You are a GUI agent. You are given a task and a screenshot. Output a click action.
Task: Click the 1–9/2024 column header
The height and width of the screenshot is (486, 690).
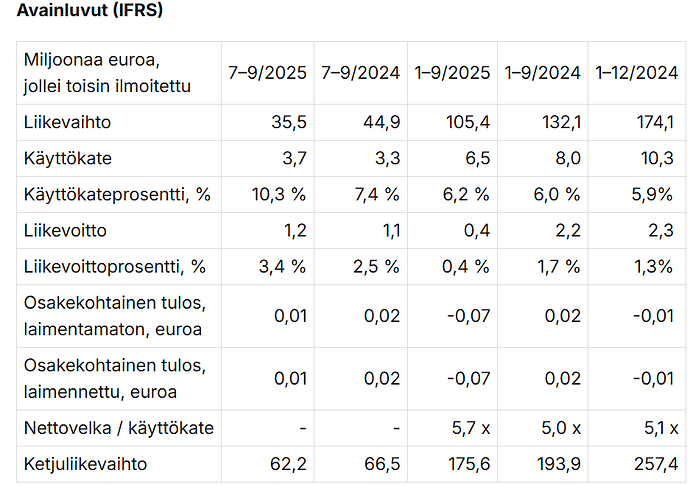point(543,72)
